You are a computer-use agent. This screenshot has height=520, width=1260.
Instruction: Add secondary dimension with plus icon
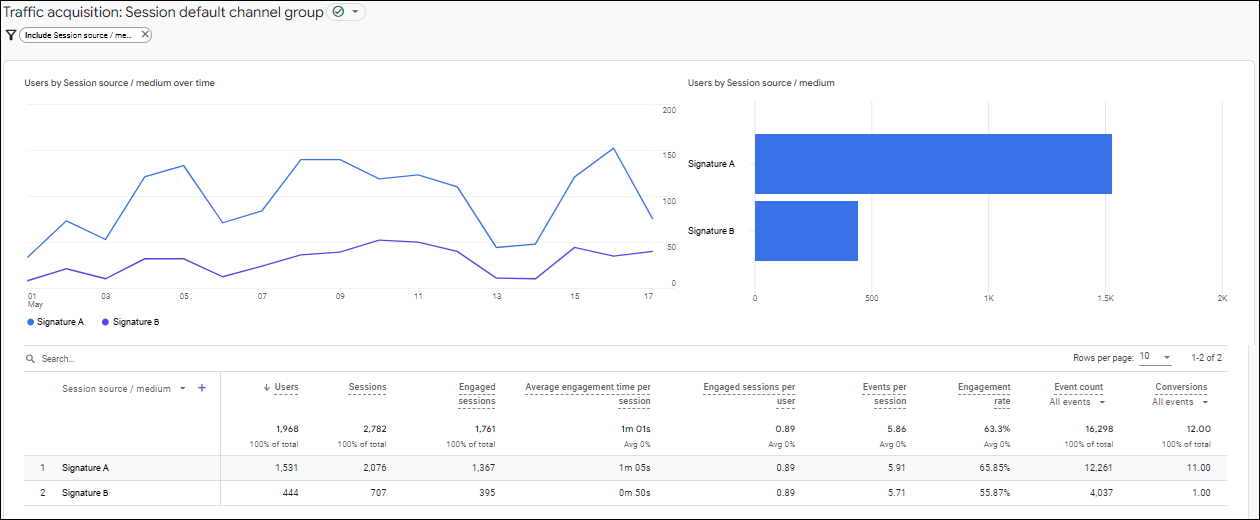201,388
